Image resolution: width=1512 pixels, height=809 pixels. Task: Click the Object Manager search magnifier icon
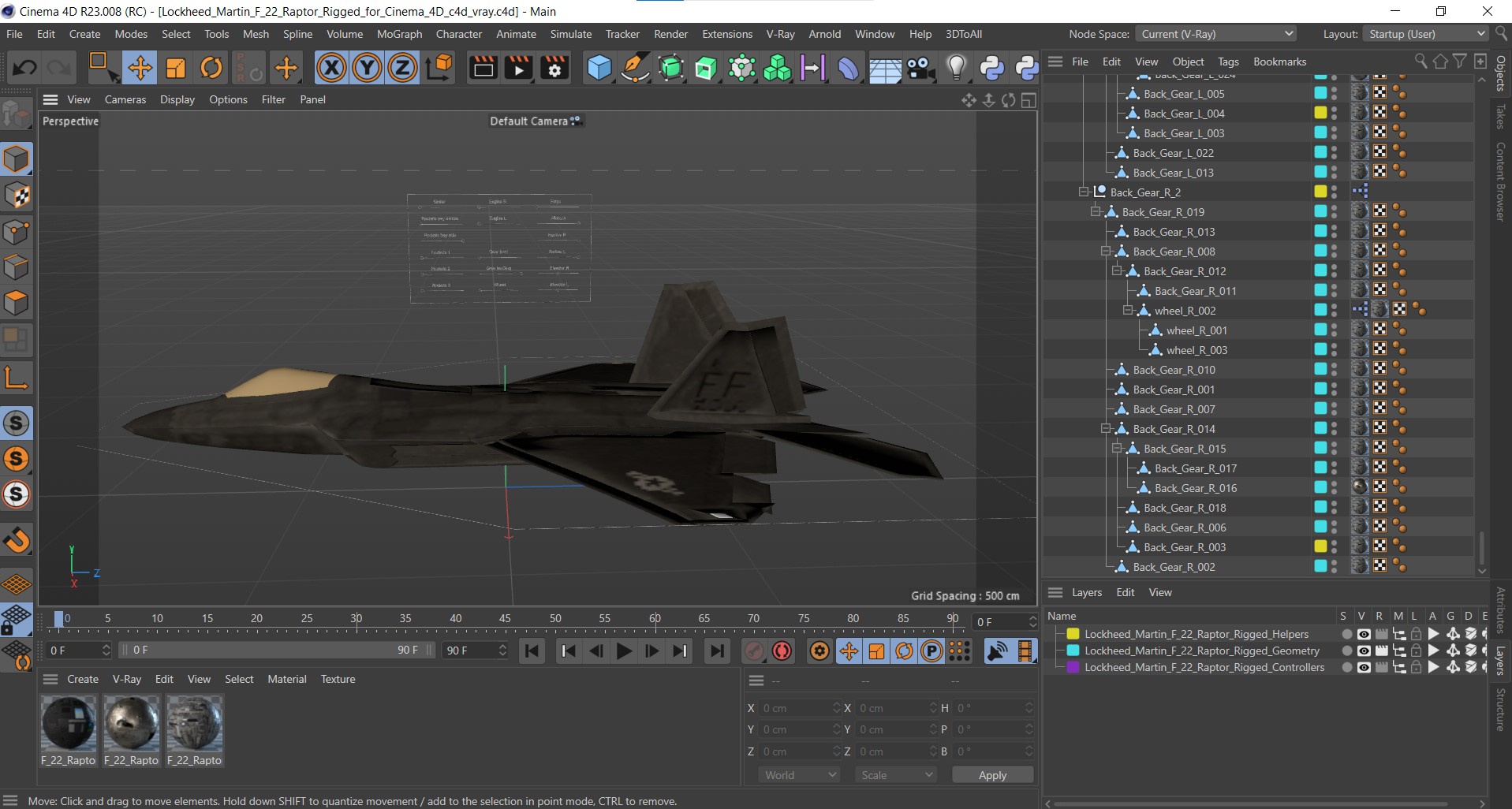1421,62
